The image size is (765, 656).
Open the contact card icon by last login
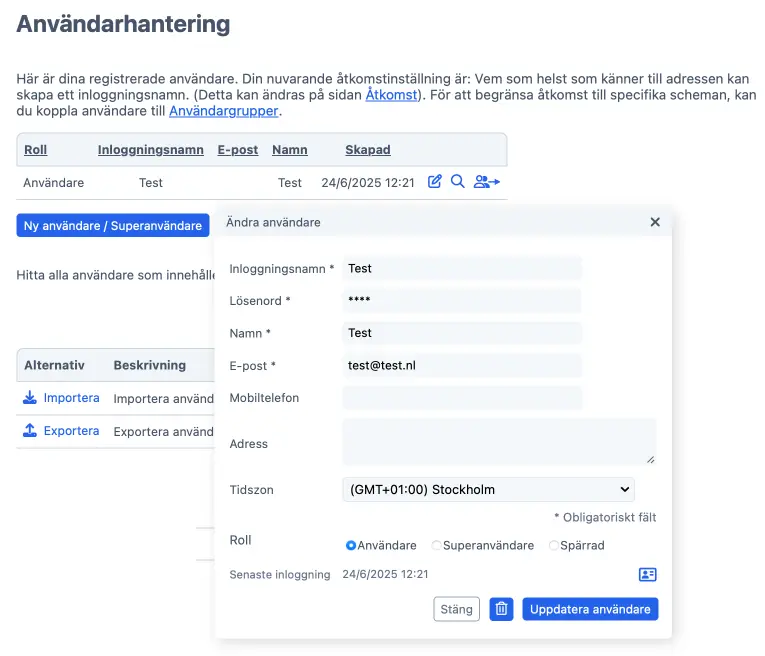[647, 574]
